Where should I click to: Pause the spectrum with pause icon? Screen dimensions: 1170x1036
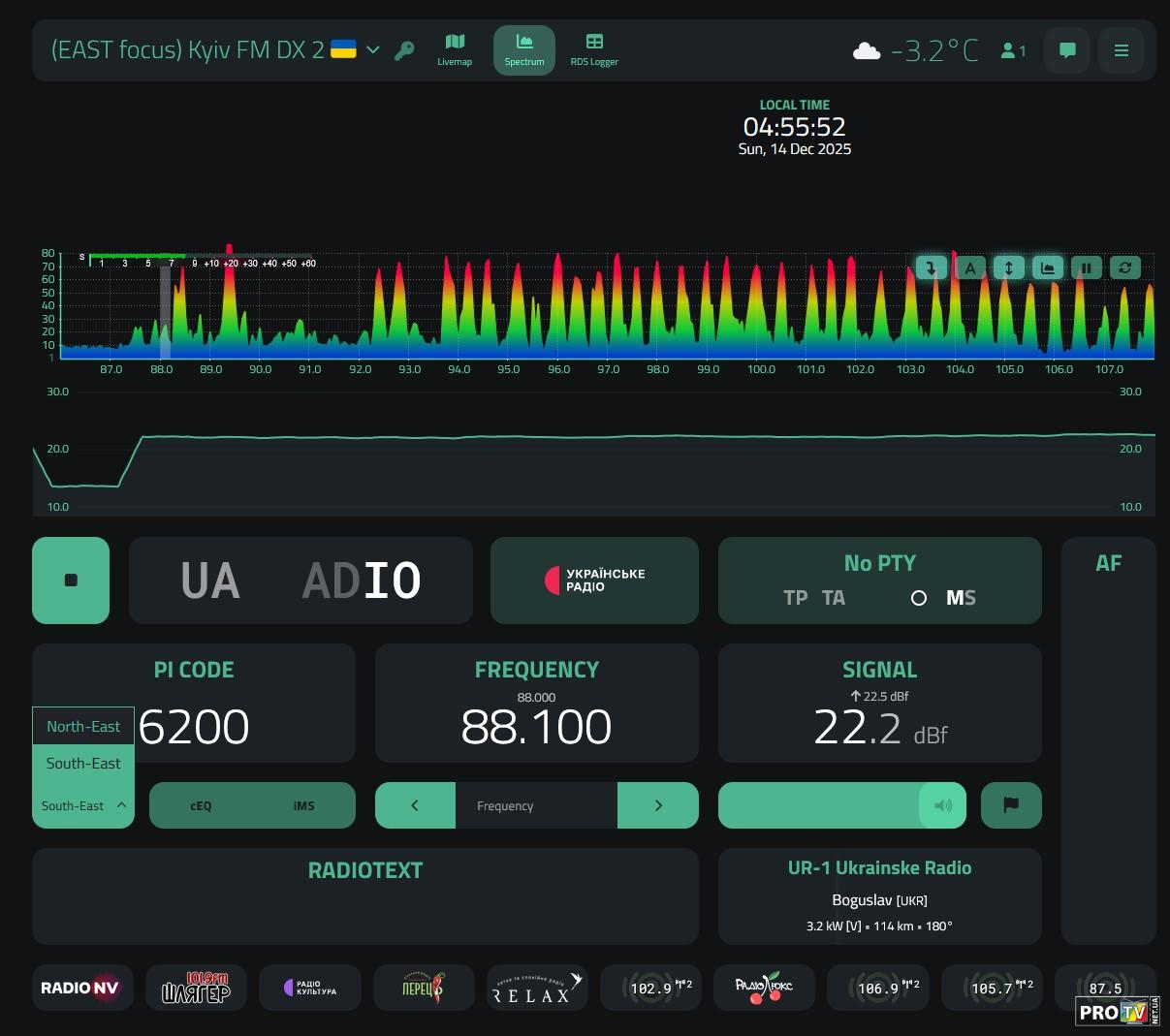tap(1086, 267)
